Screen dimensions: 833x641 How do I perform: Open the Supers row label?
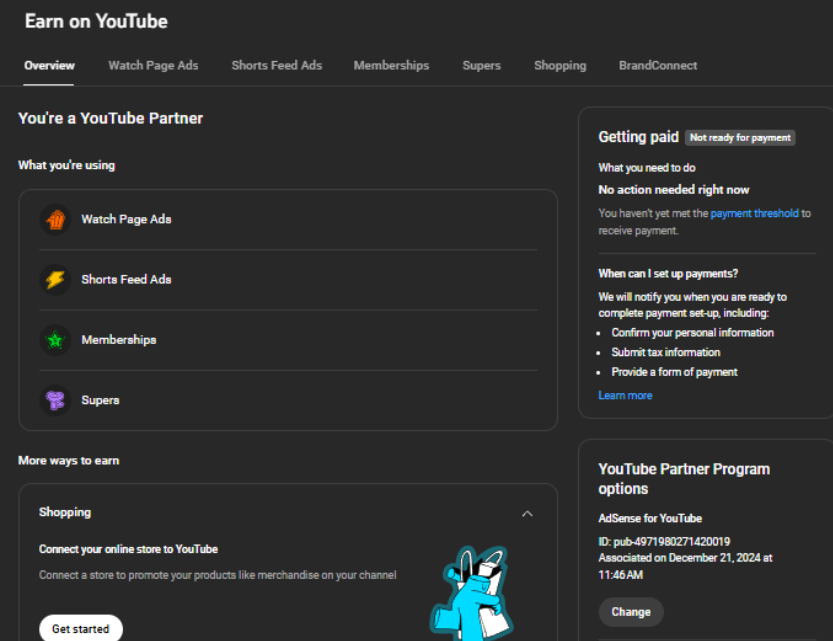pyautogui.click(x=100, y=400)
